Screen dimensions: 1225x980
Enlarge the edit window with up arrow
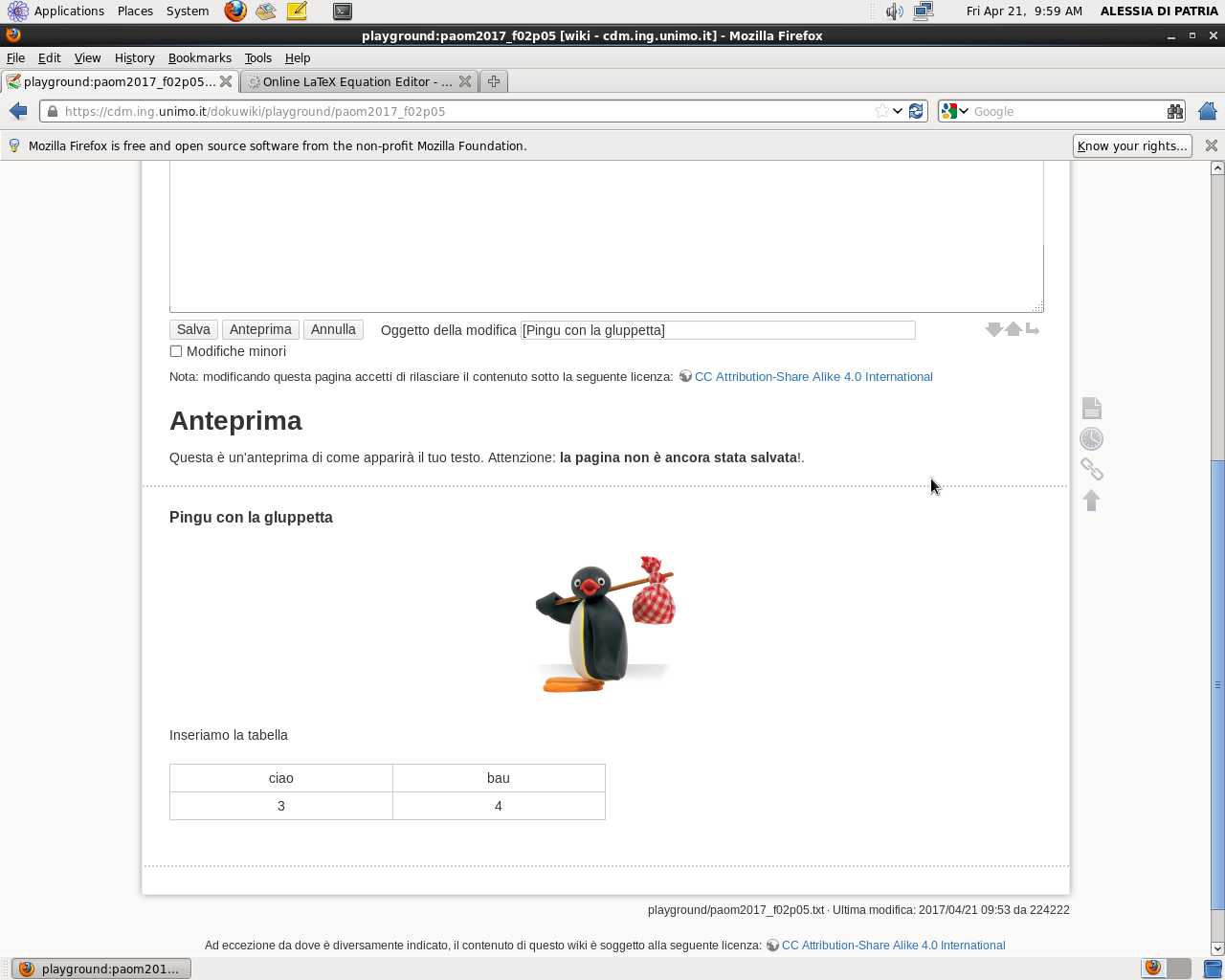coord(1013,329)
